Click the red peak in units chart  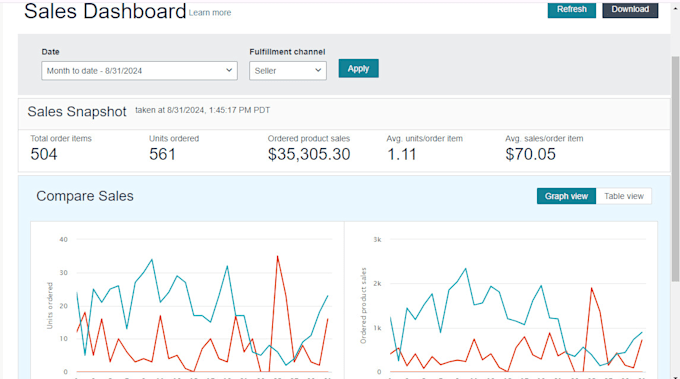(278, 257)
